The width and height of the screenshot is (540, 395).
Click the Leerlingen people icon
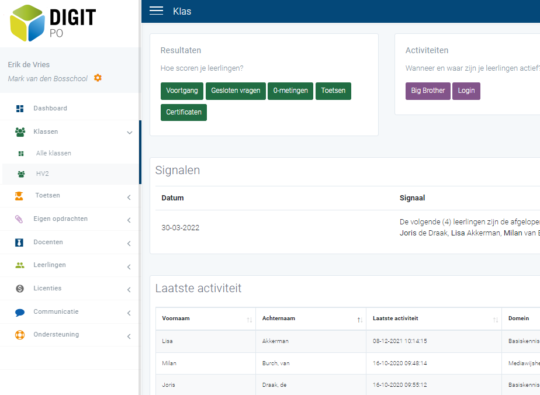[20, 265]
